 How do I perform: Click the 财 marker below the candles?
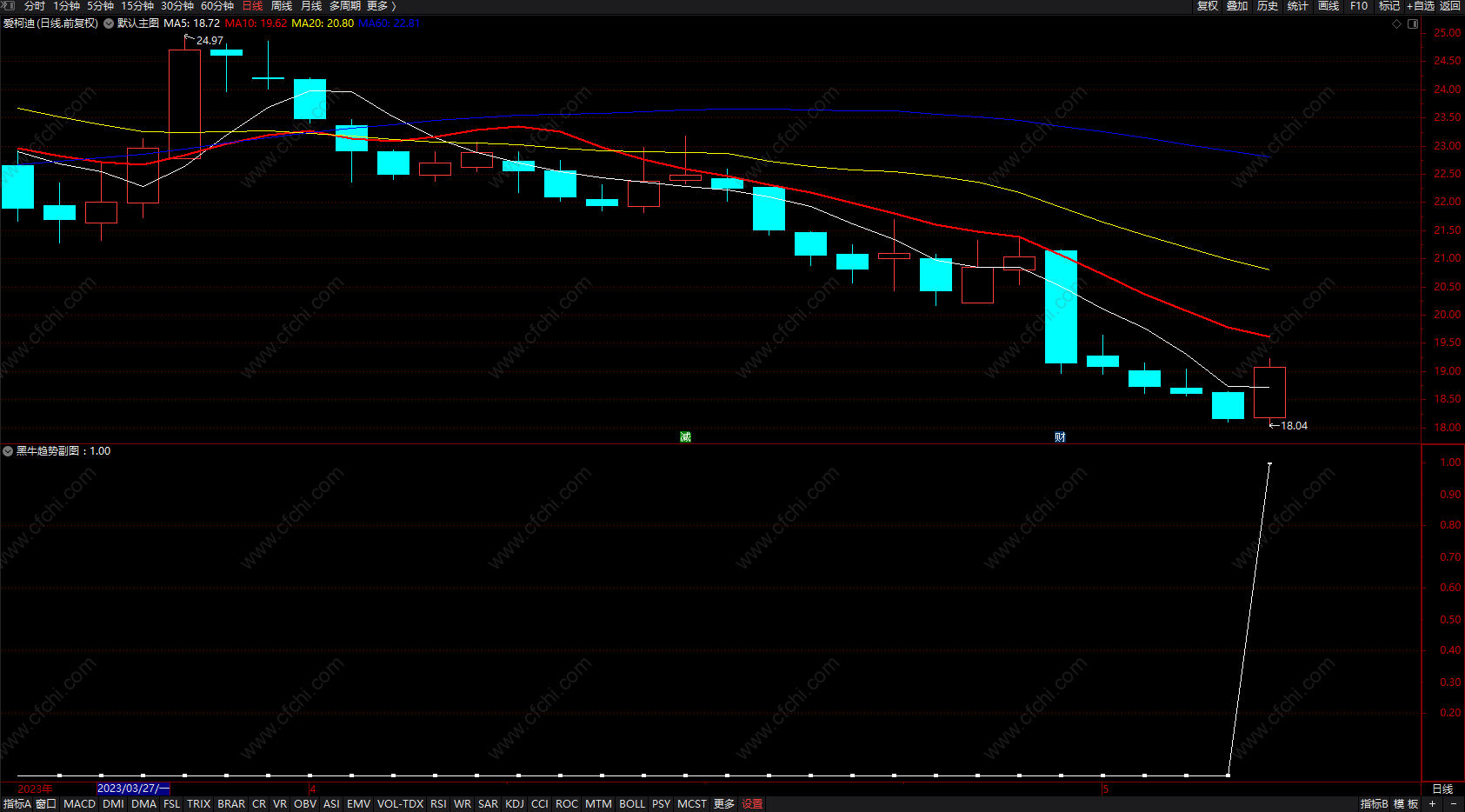click(1060, 437)
